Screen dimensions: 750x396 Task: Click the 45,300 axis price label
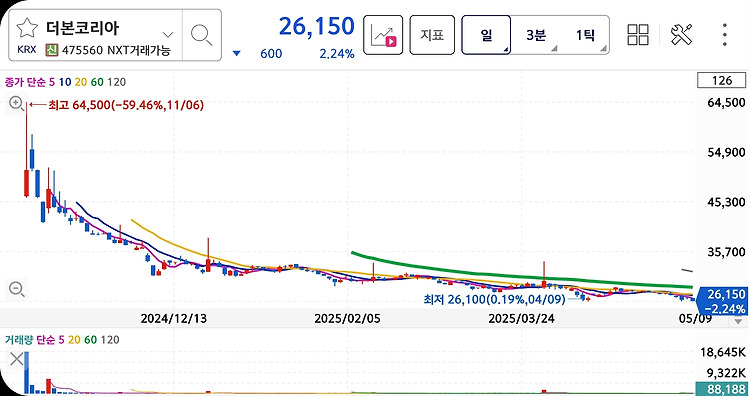click(726, 202)
